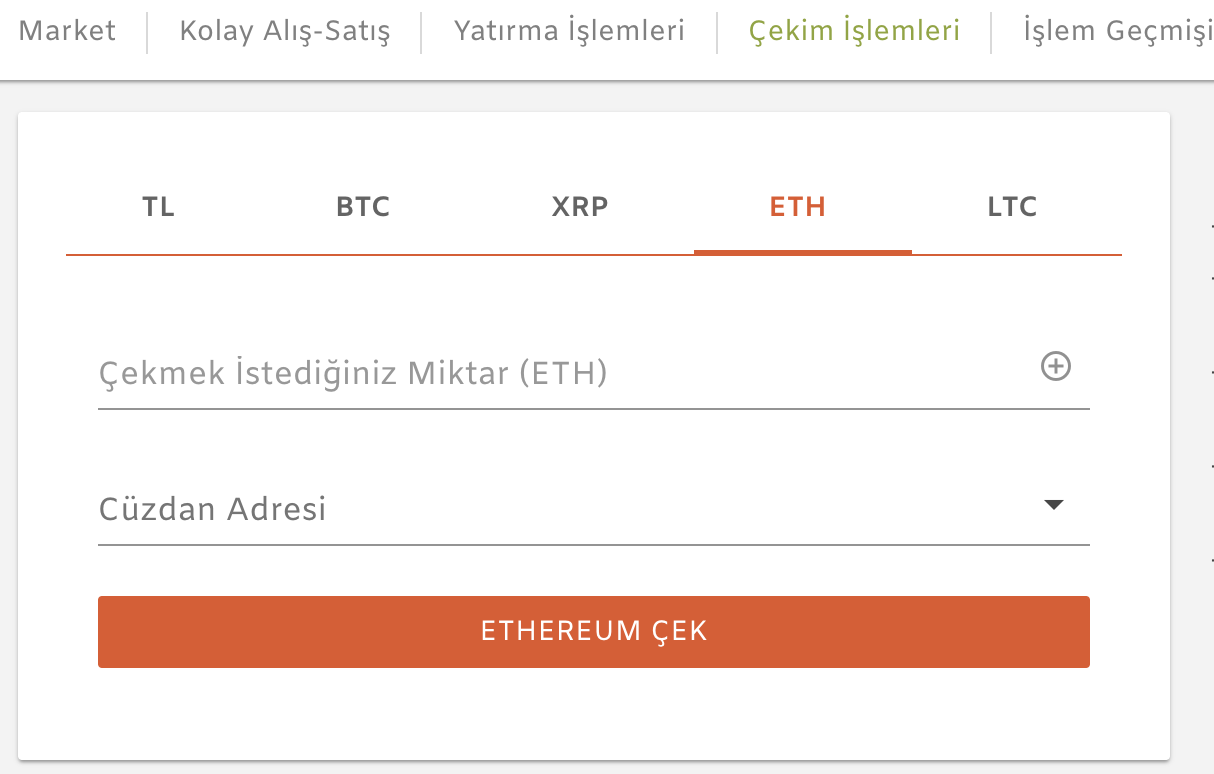Click the ETHEREUM ÇEK button
Screen dimensions: 1214x774
tap(594, 632)
